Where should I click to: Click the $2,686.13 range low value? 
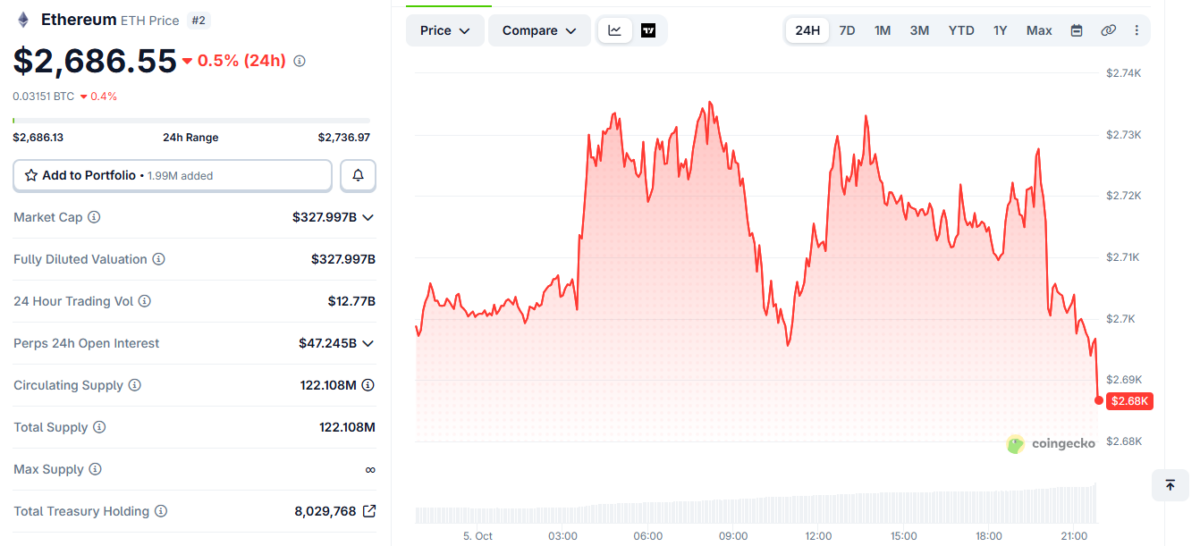point(38,138)
